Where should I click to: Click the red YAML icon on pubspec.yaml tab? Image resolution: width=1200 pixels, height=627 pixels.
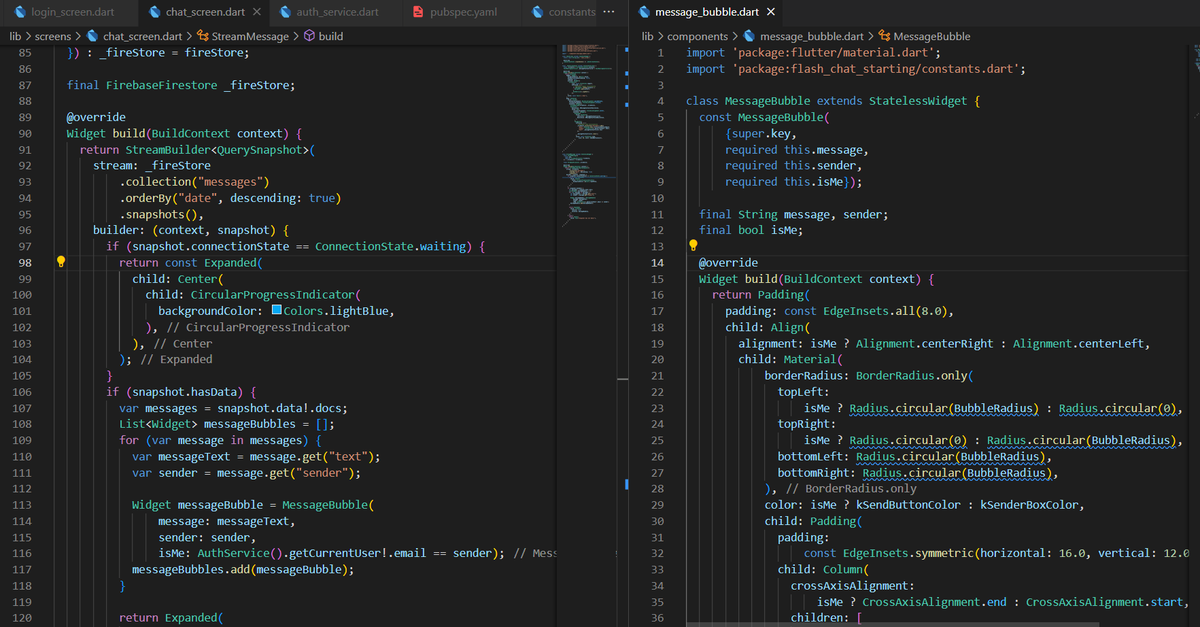pyautogui.click(x=418, y=12)
